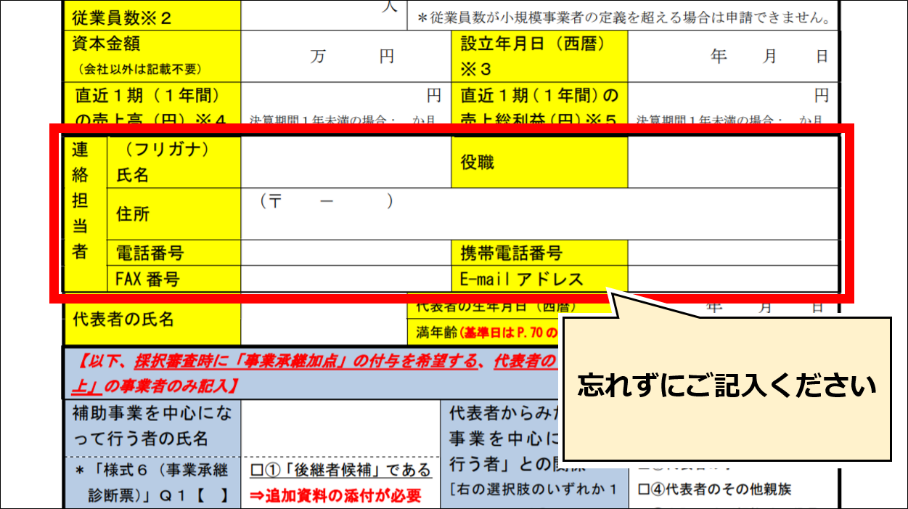Click the 携帯電話番号 input cell

point(732,253)
